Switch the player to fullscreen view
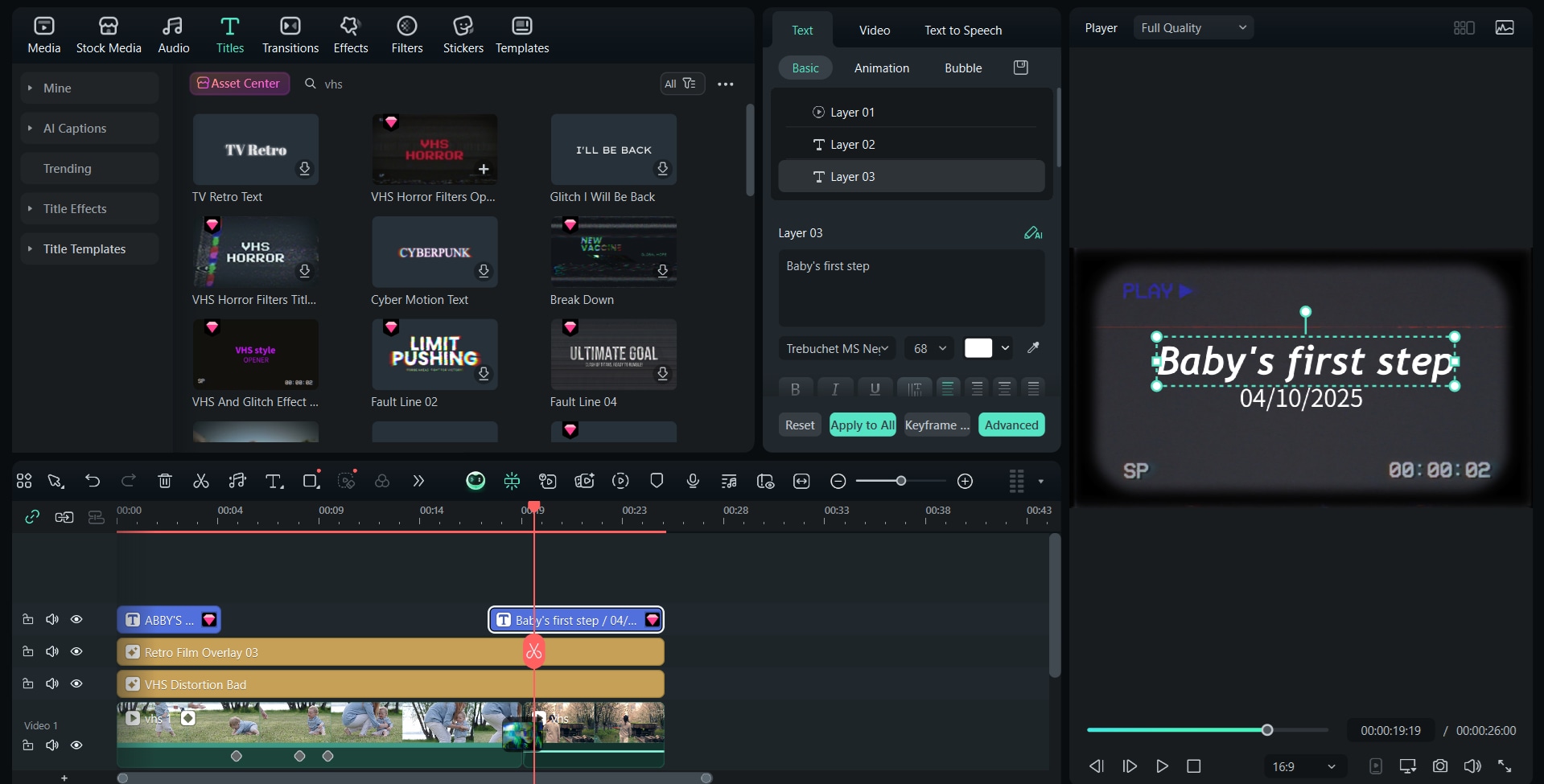The width and height of the screenshot is (1544, 784). [x=1505, y=766]
